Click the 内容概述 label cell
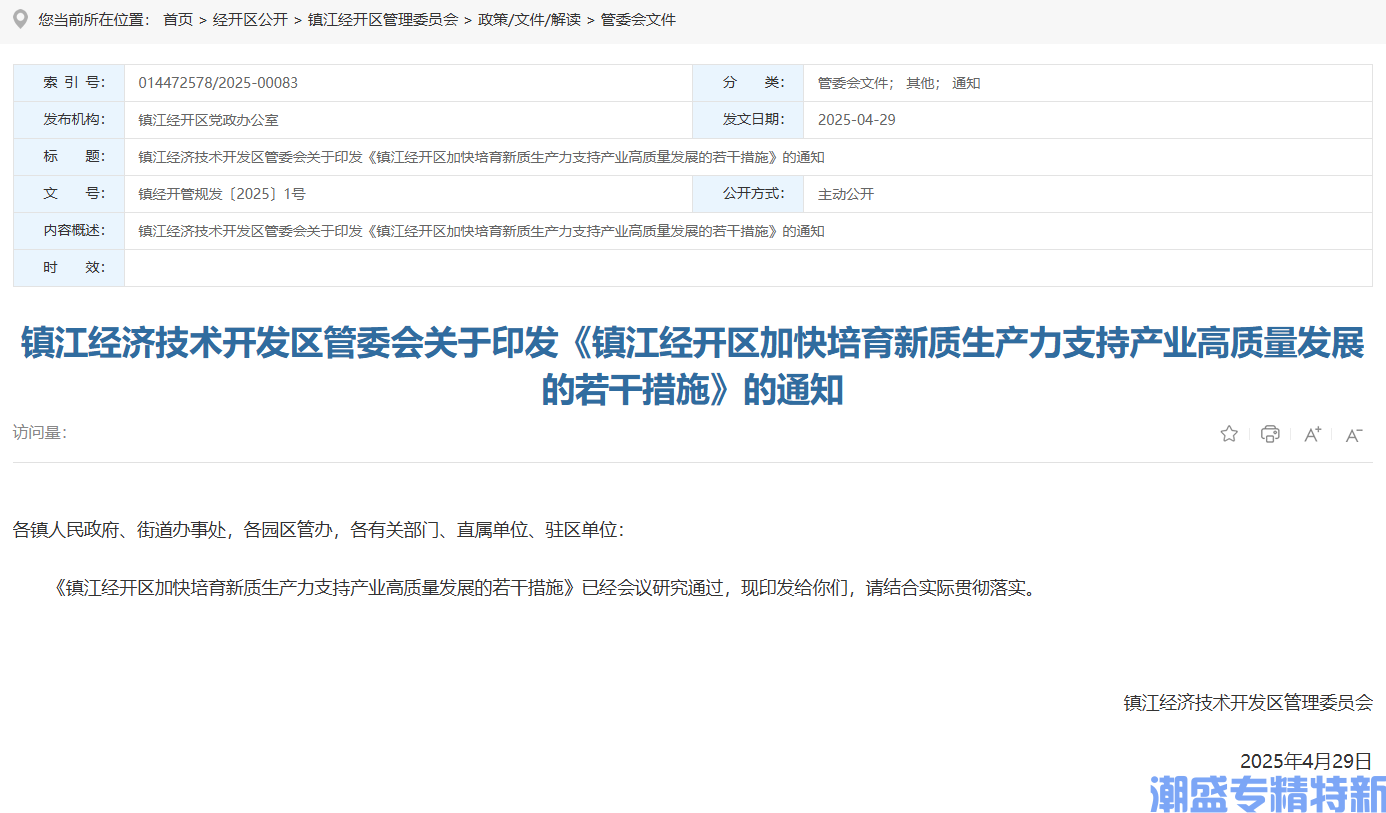 tap(69, 231)
